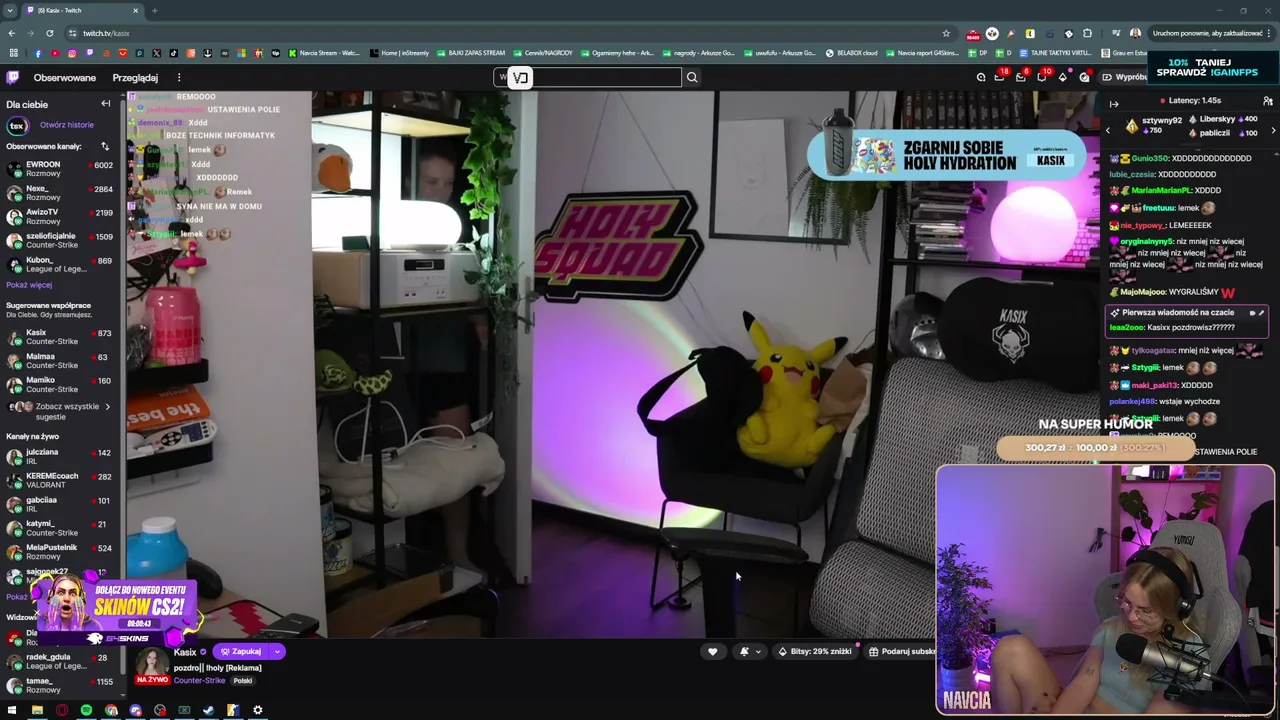Click the Podaruj subskrypcję gift button

[902, 651]
